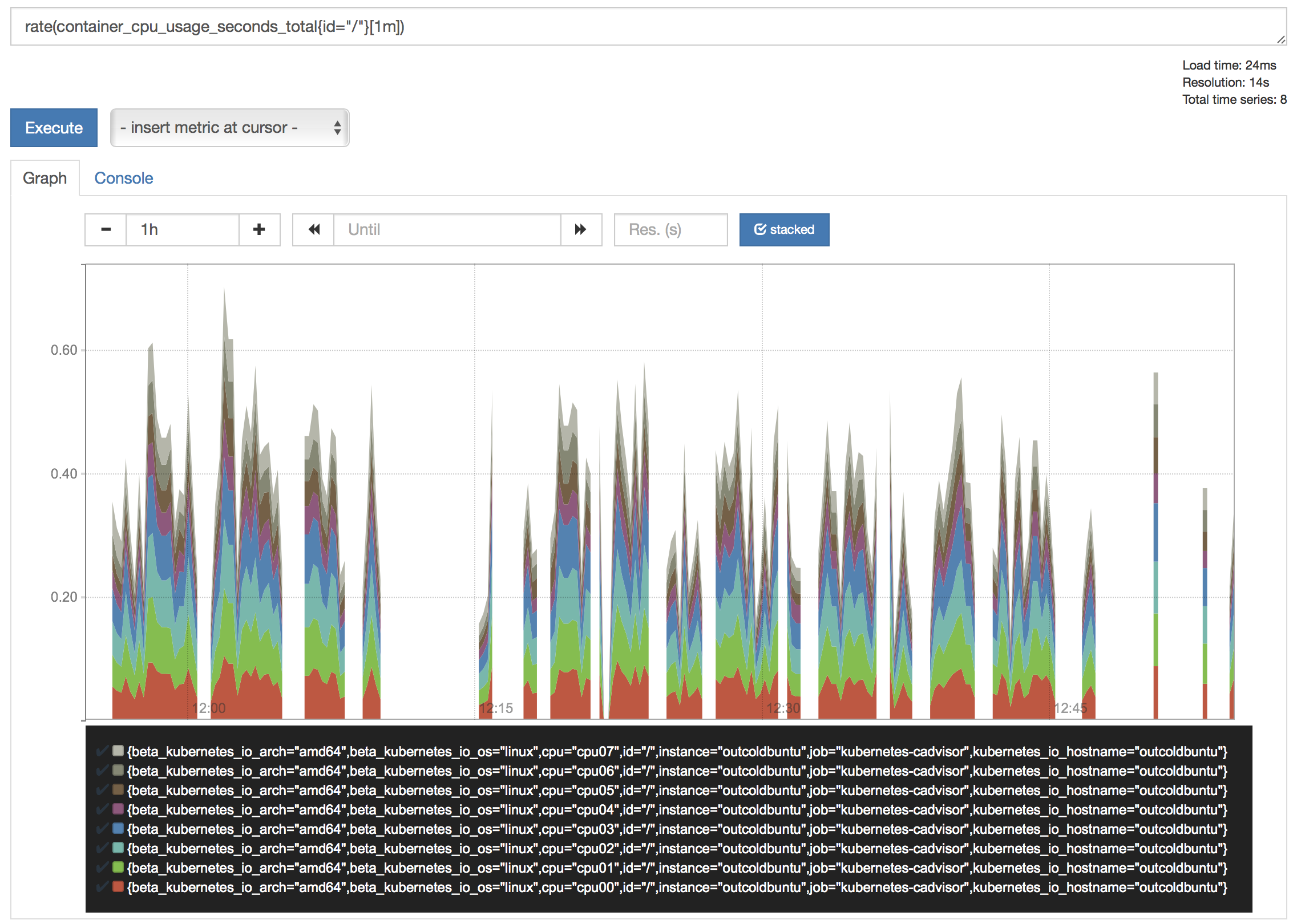Image resolution: width=1293 pixels, height=924 pixels.
Task: Click the minus icon to decrease time range
Action: coord(106,230)
